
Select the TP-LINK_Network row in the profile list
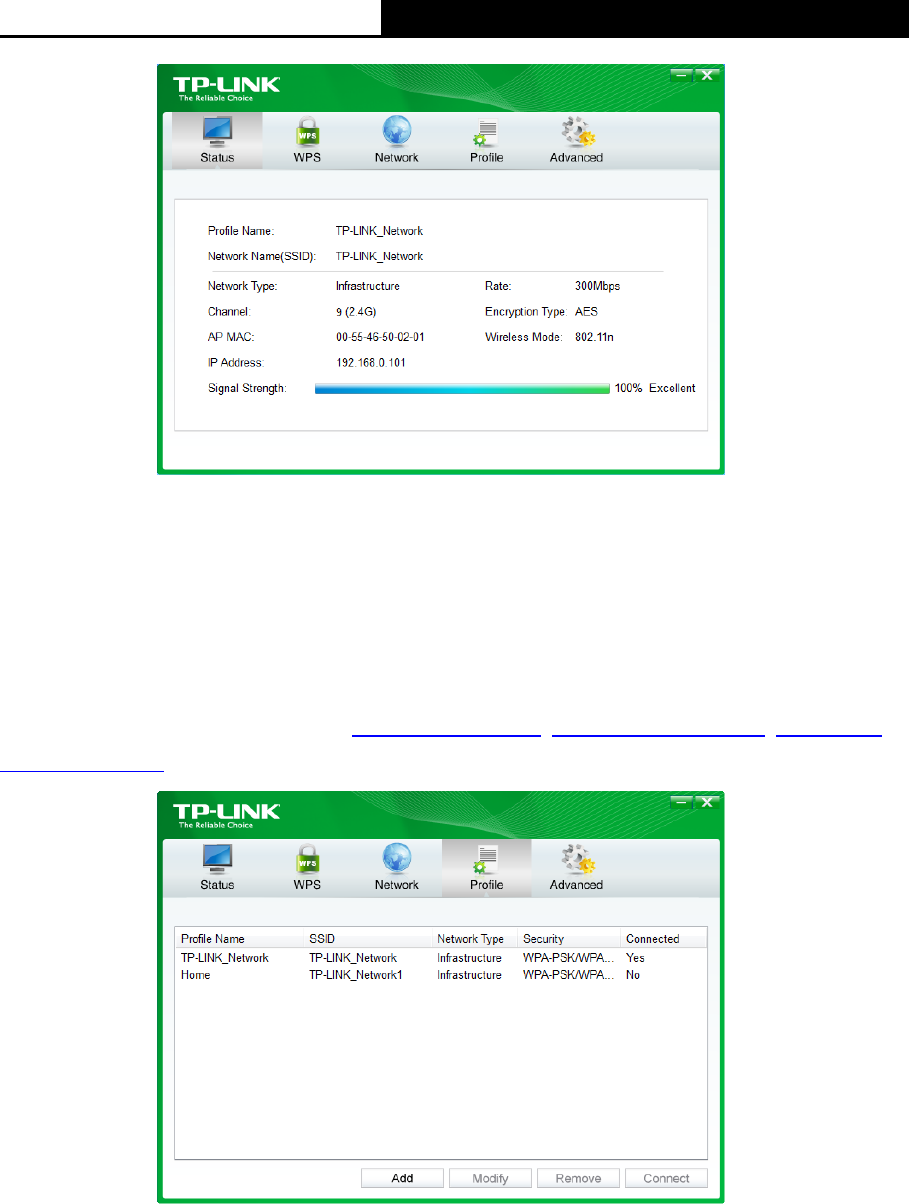[441, 958]
